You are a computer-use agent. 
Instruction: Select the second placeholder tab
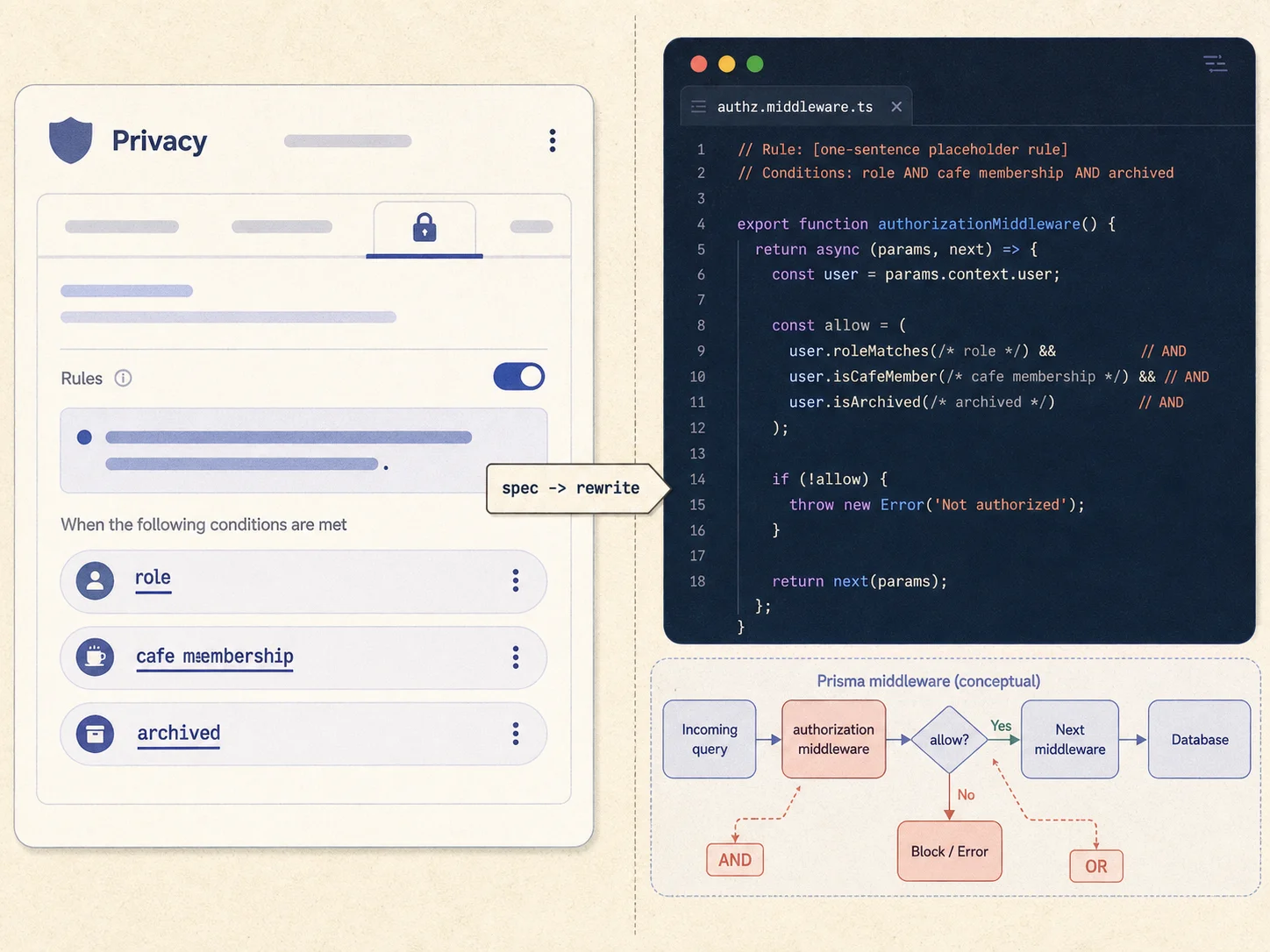[282, 227]
